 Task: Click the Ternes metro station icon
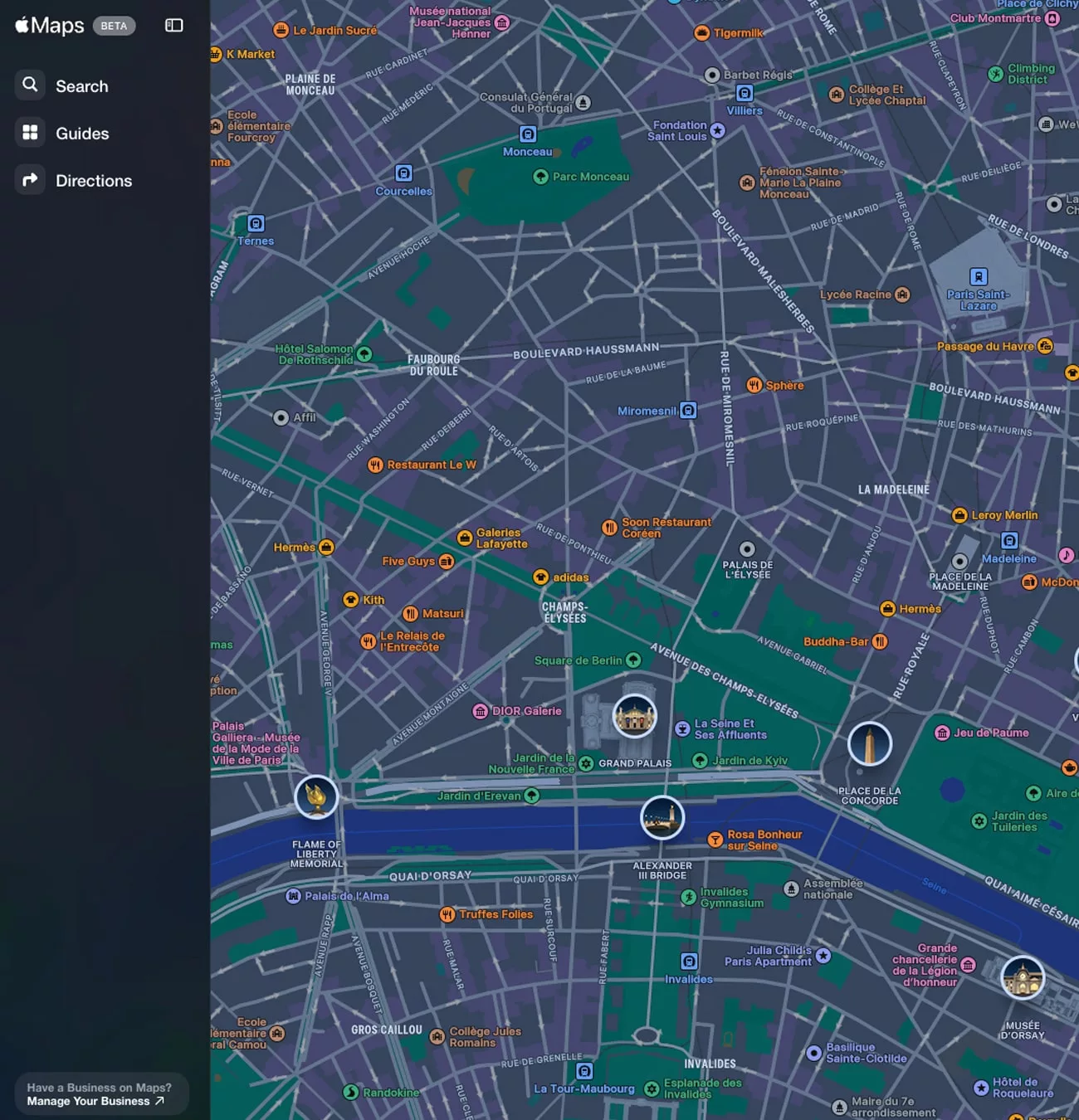tap(256, 223)
